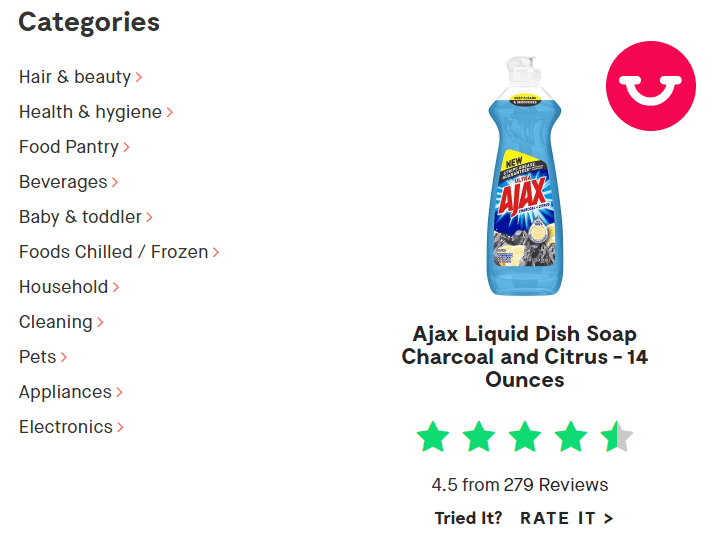725x540 pixels.
Task: Open the Ajax Liquid Dish Soap product title
Action: [525, 357]
